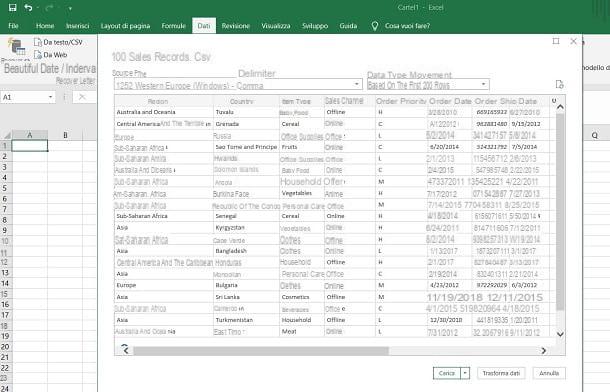
Task: Open Da testo/CSV import option
Action: coord(58,42)
